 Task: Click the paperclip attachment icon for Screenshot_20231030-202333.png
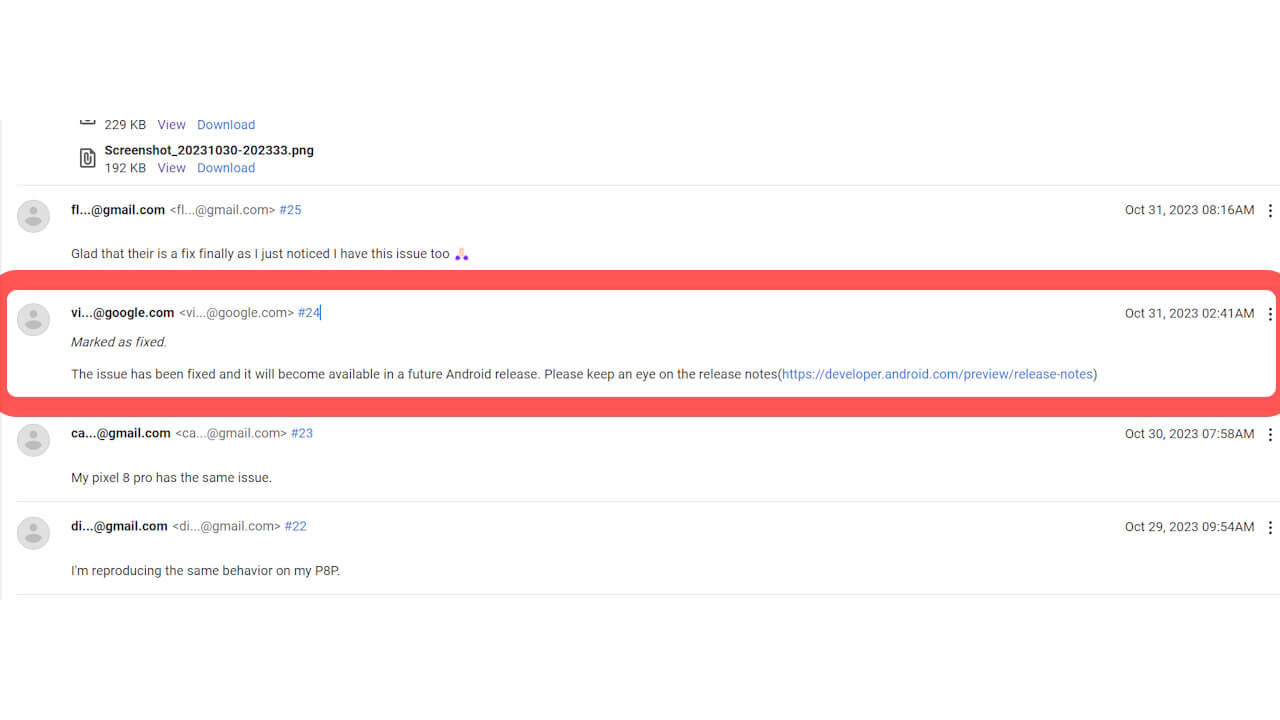(x=87, y=158)
